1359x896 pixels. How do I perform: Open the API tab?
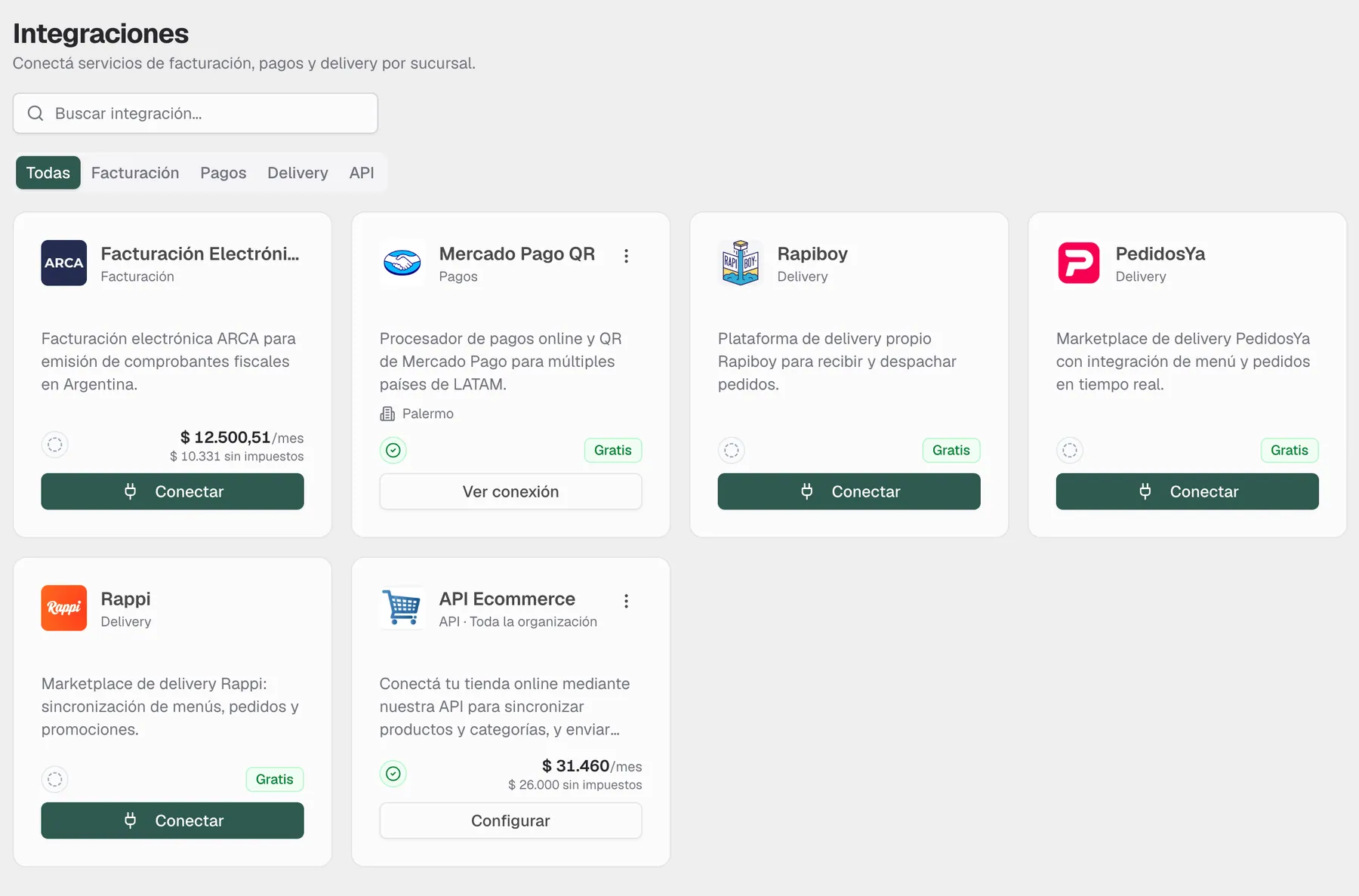[x=362, y=173]
